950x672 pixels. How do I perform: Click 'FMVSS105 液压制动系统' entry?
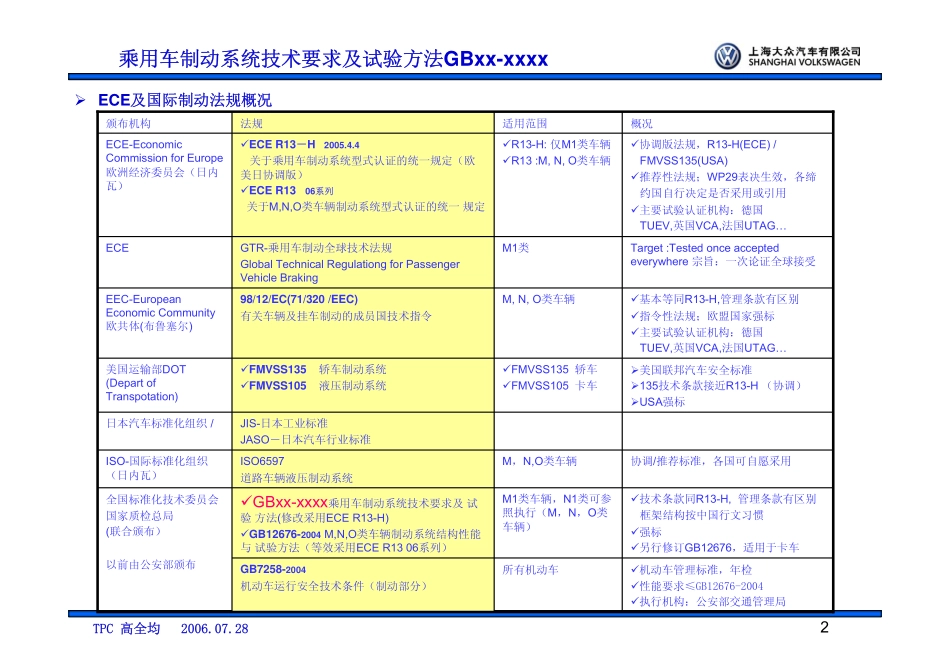pos(313,386)
